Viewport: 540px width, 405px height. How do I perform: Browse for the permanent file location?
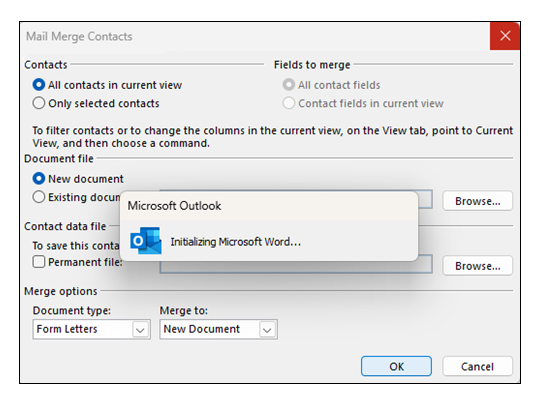[x=477, y=266]
